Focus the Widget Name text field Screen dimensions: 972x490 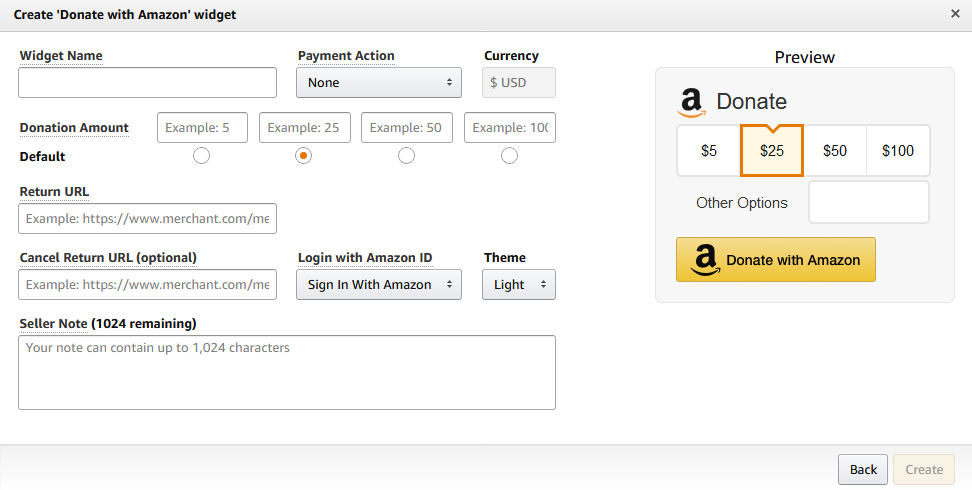(147, 82)
